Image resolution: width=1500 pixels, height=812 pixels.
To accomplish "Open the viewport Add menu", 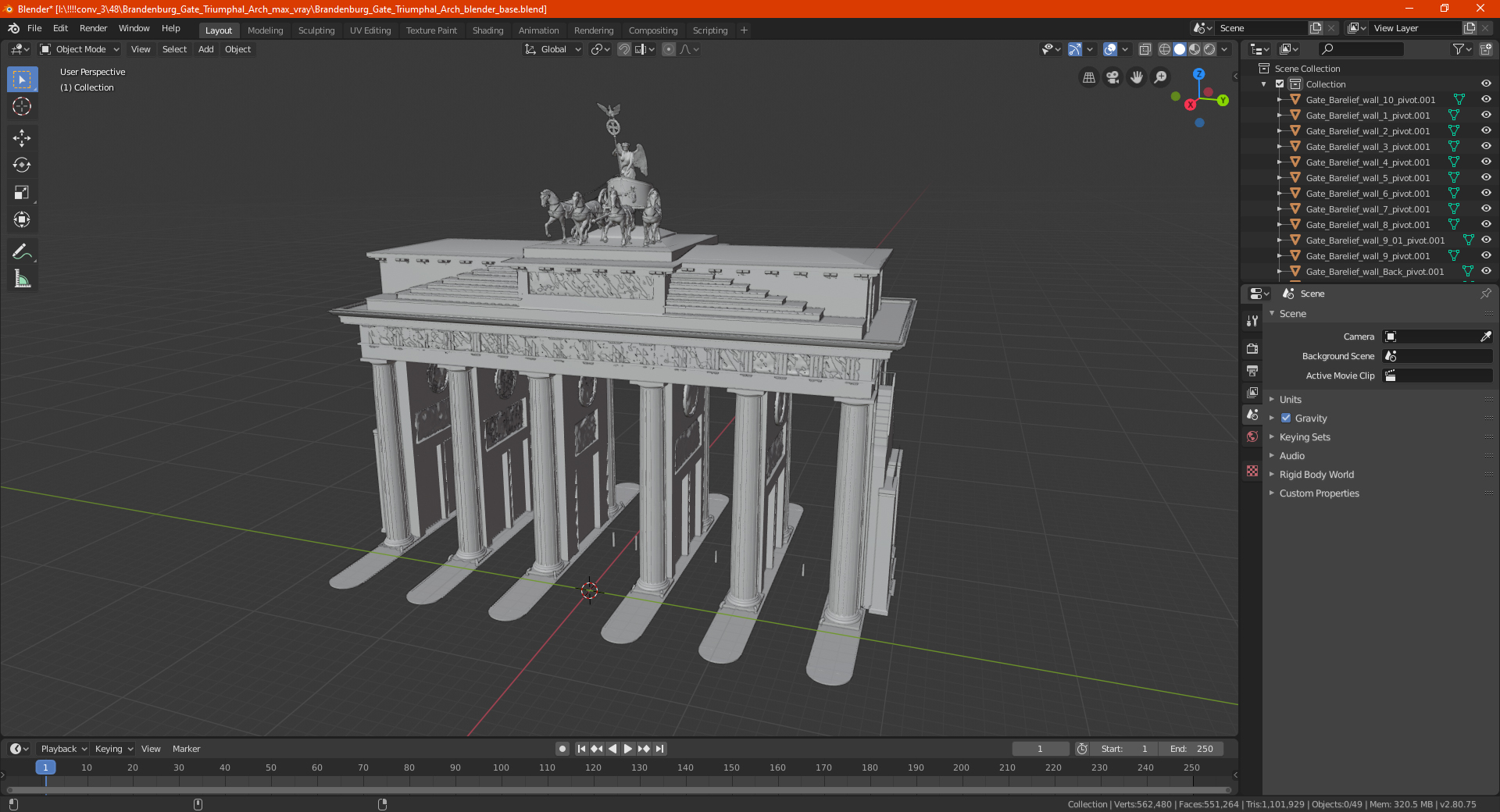I will click(205, 49).
